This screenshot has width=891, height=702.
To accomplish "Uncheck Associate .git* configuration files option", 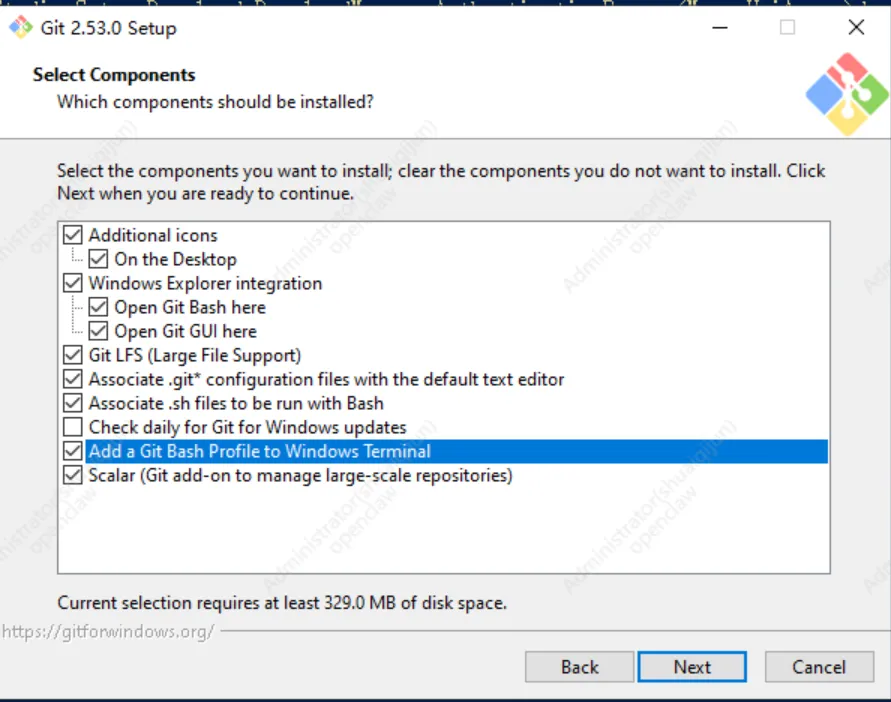I will coord(73,379).
